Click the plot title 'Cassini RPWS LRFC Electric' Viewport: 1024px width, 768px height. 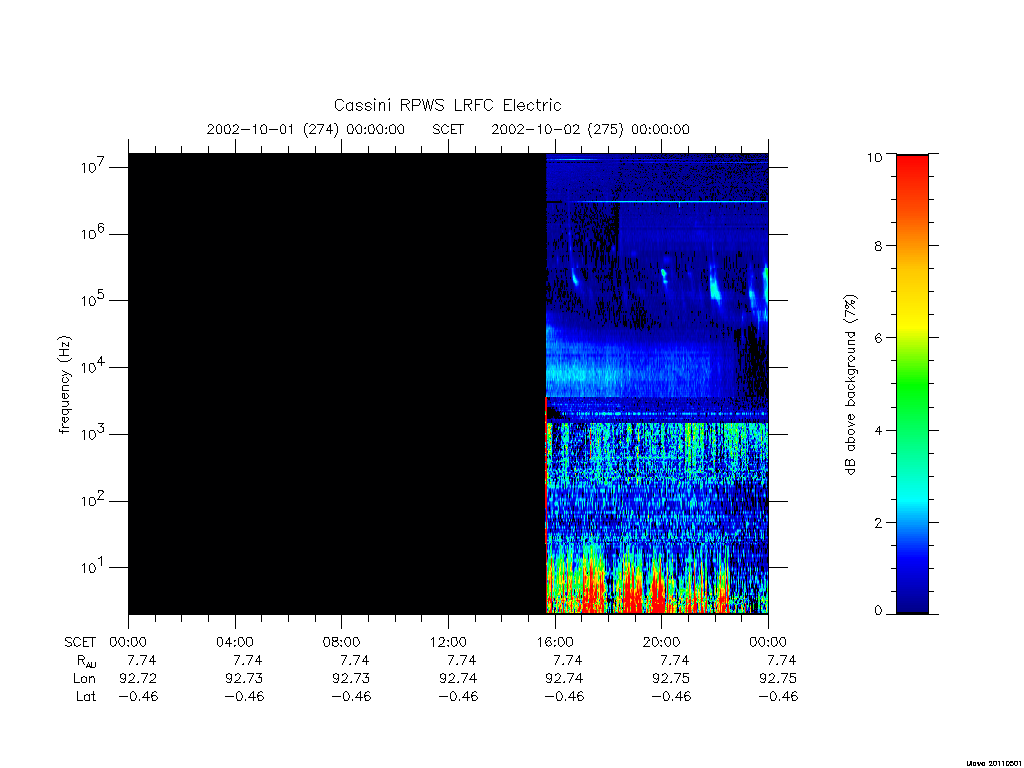pyautogui.click(x=447, y=105)
